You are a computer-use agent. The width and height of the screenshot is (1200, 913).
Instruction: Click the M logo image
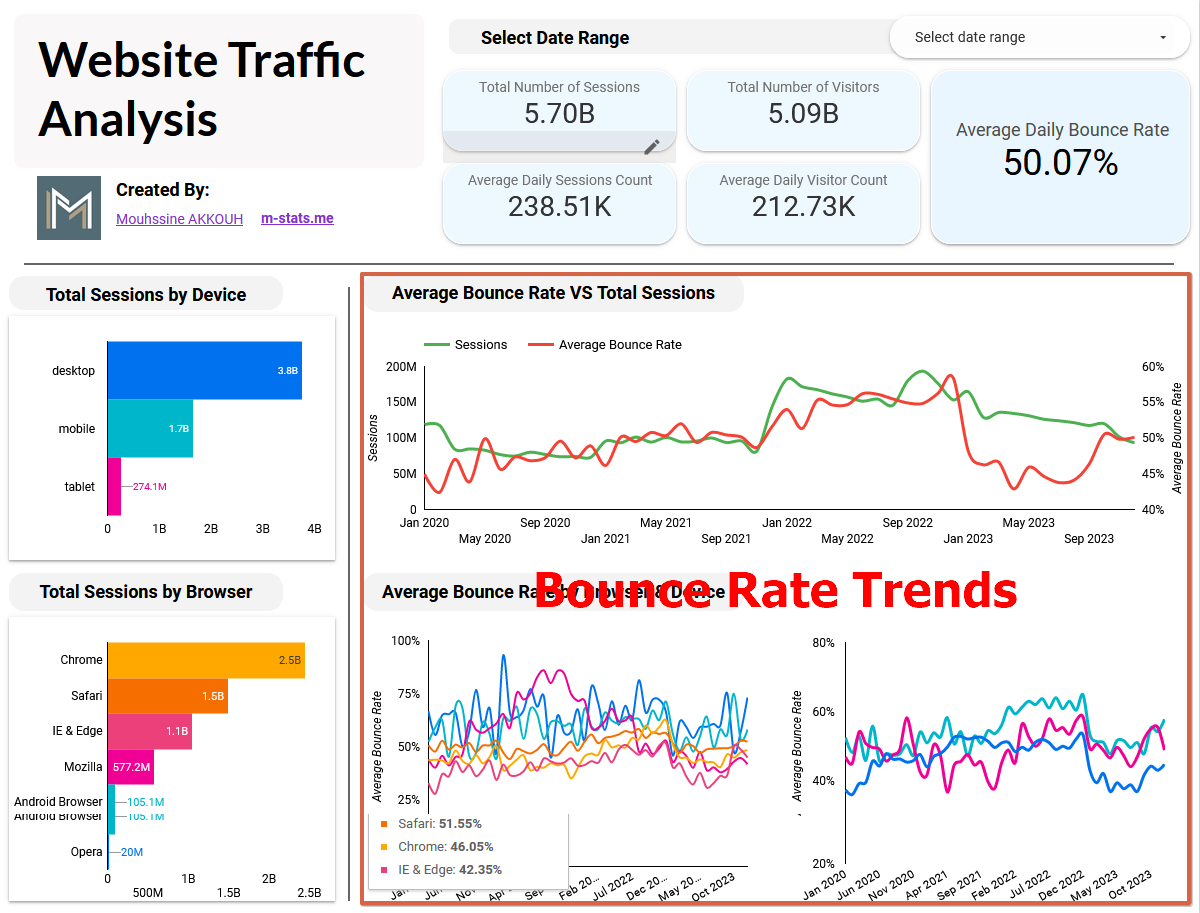[x=69, y=208]
